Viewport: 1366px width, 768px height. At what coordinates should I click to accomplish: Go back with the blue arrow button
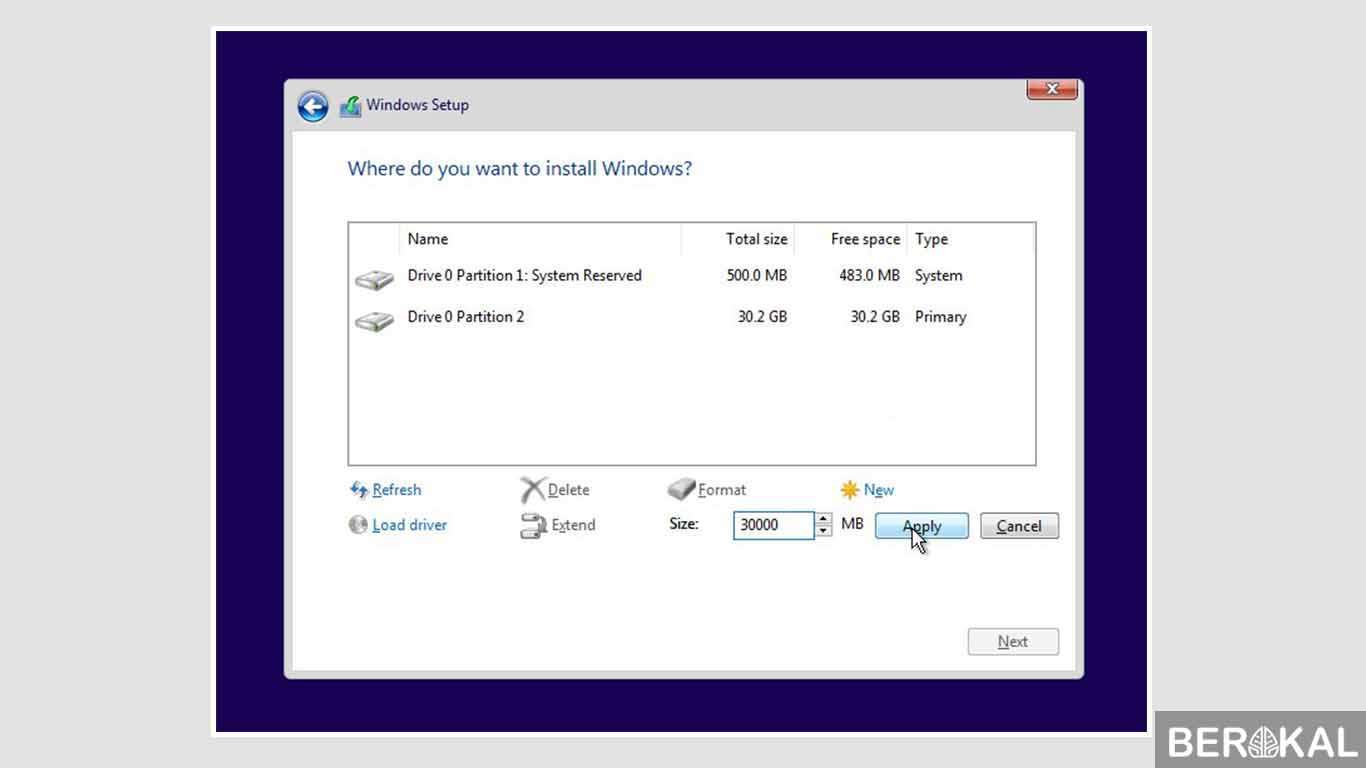[313, 106]
